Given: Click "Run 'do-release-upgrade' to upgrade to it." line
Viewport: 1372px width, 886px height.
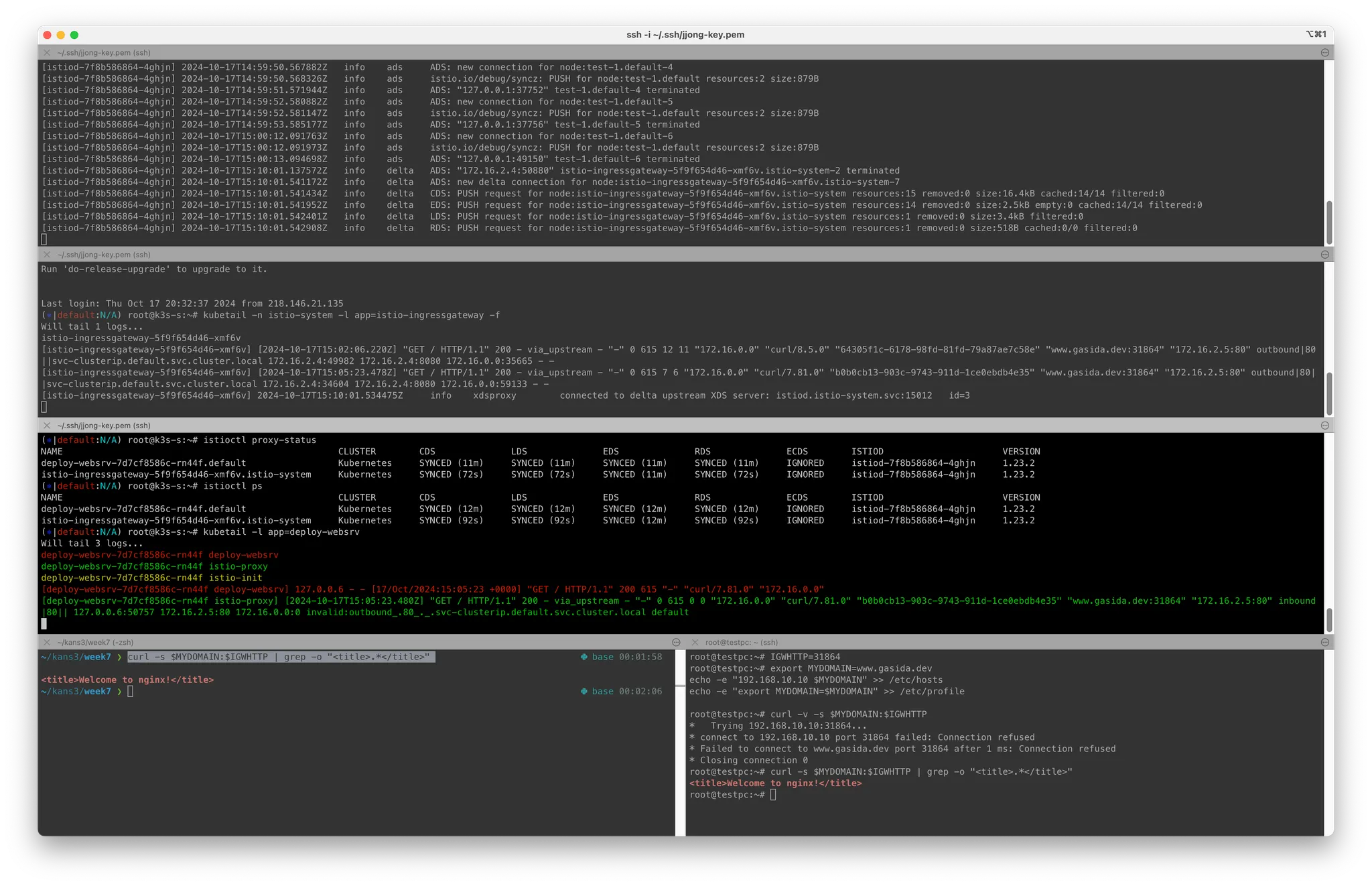Looking at the screenshot, I should click(154, 269).
